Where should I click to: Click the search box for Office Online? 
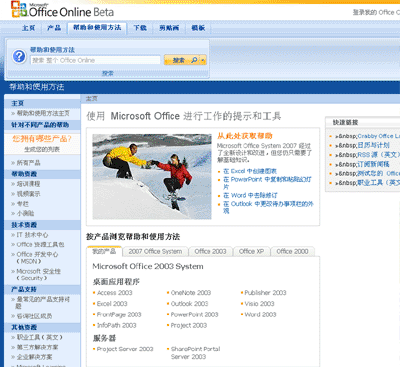coord(95,60)
